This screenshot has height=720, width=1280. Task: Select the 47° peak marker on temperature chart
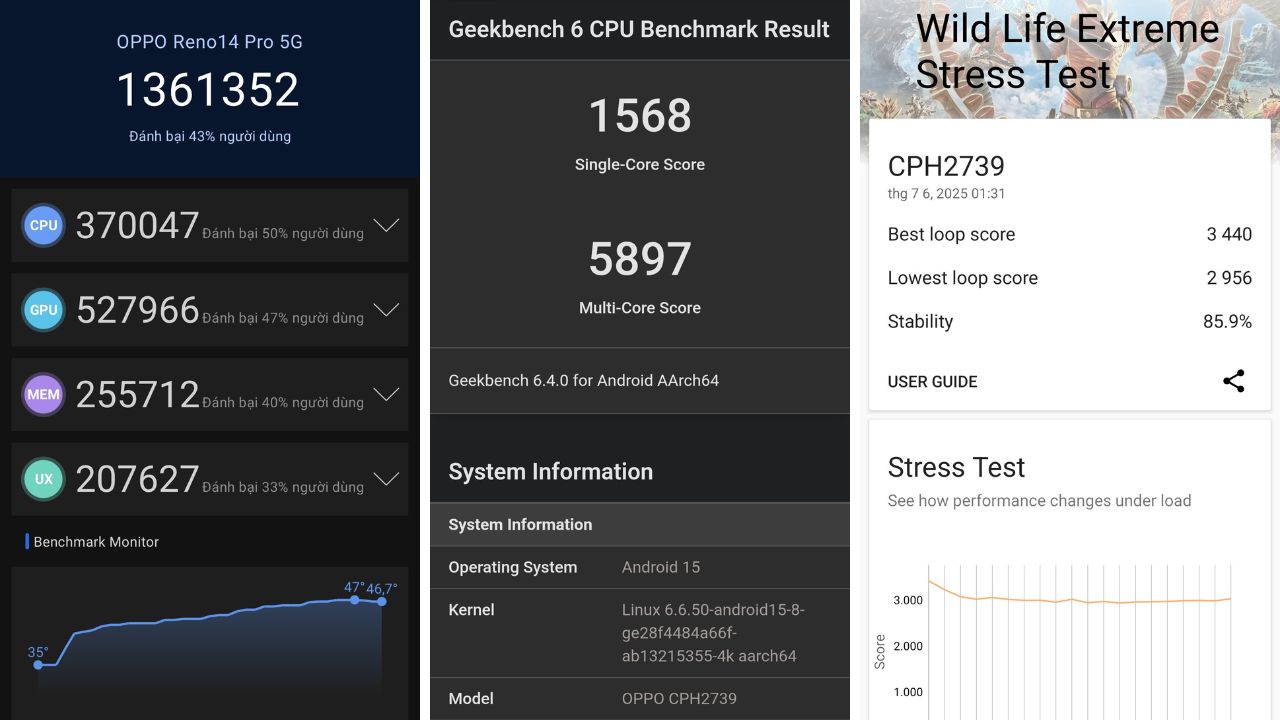coord(354,599)
